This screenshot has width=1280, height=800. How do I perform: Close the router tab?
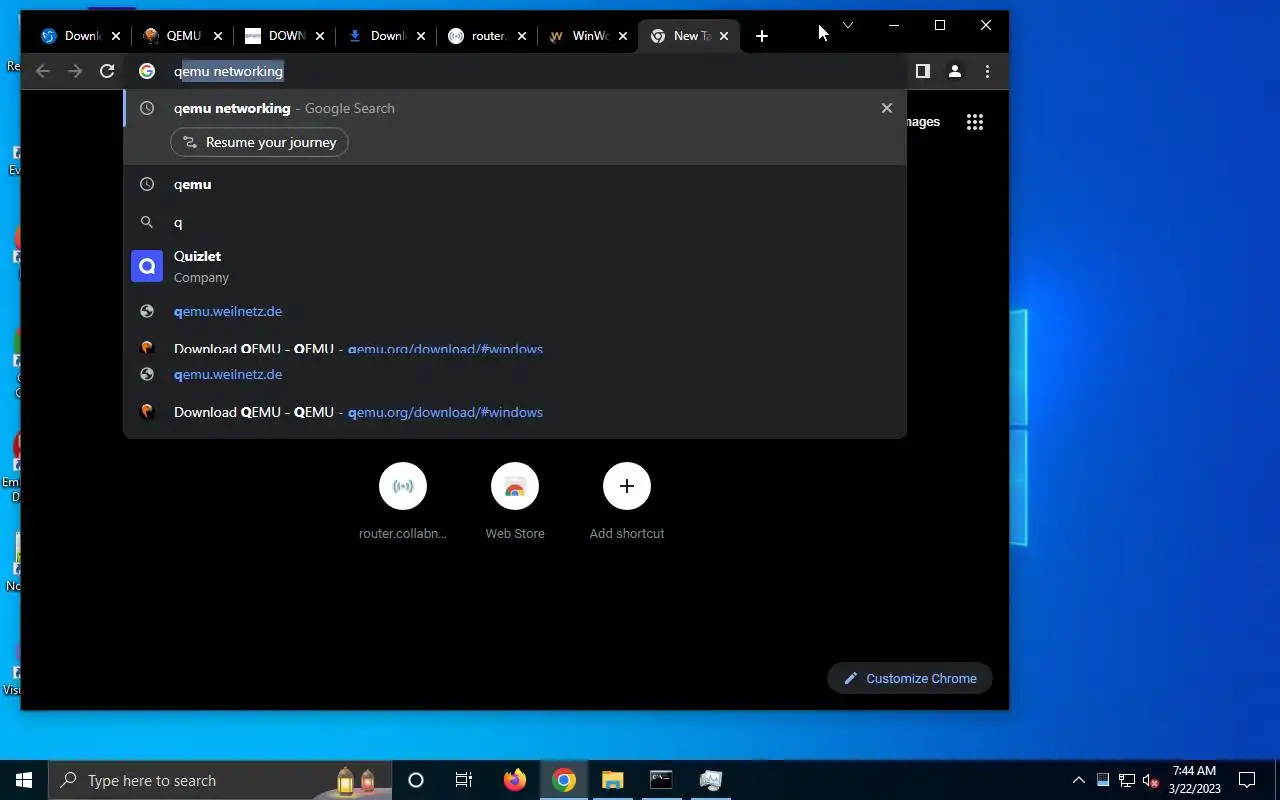click(x=523, y=36)
